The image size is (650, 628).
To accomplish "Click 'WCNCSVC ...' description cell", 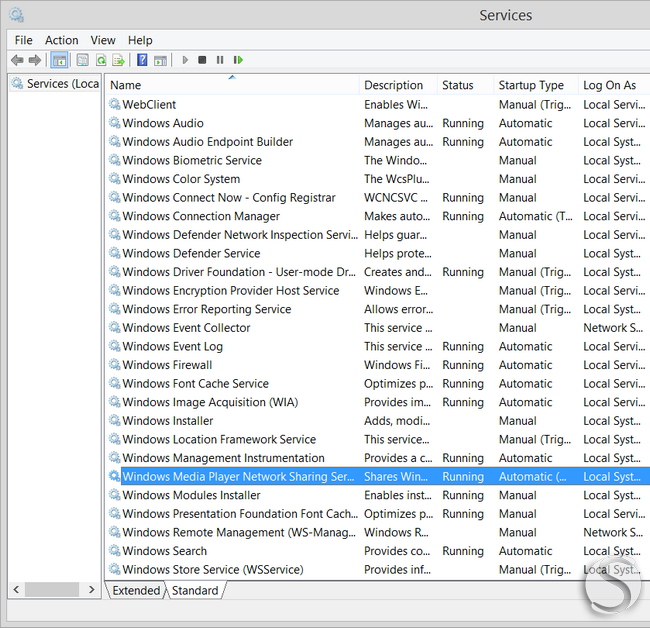I will point(396,197).
